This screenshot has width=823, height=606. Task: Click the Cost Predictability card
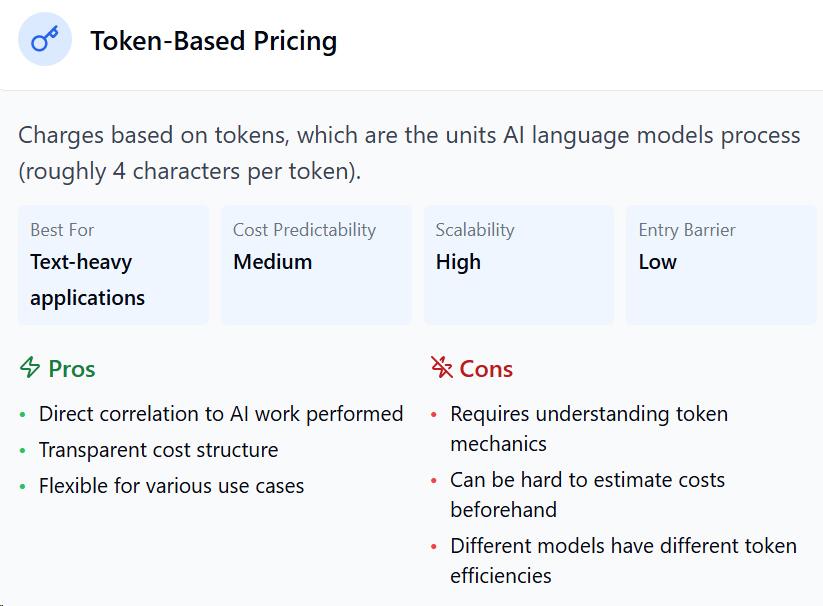(x=316, y=265)
